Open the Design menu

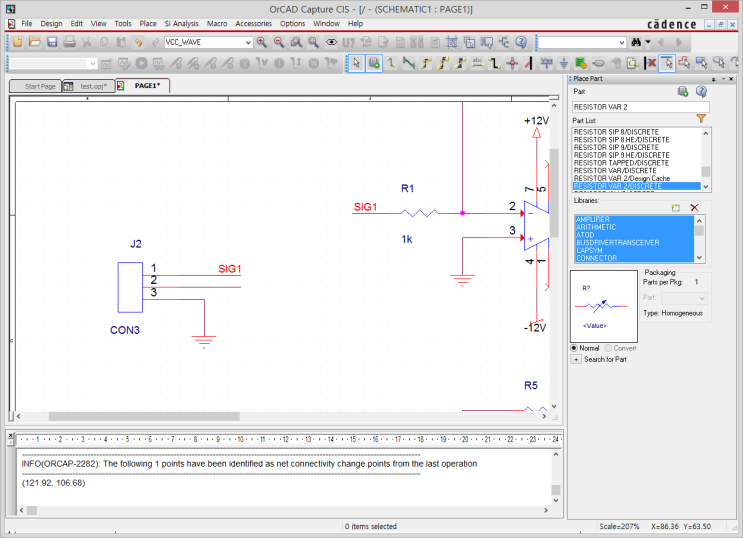51,24
